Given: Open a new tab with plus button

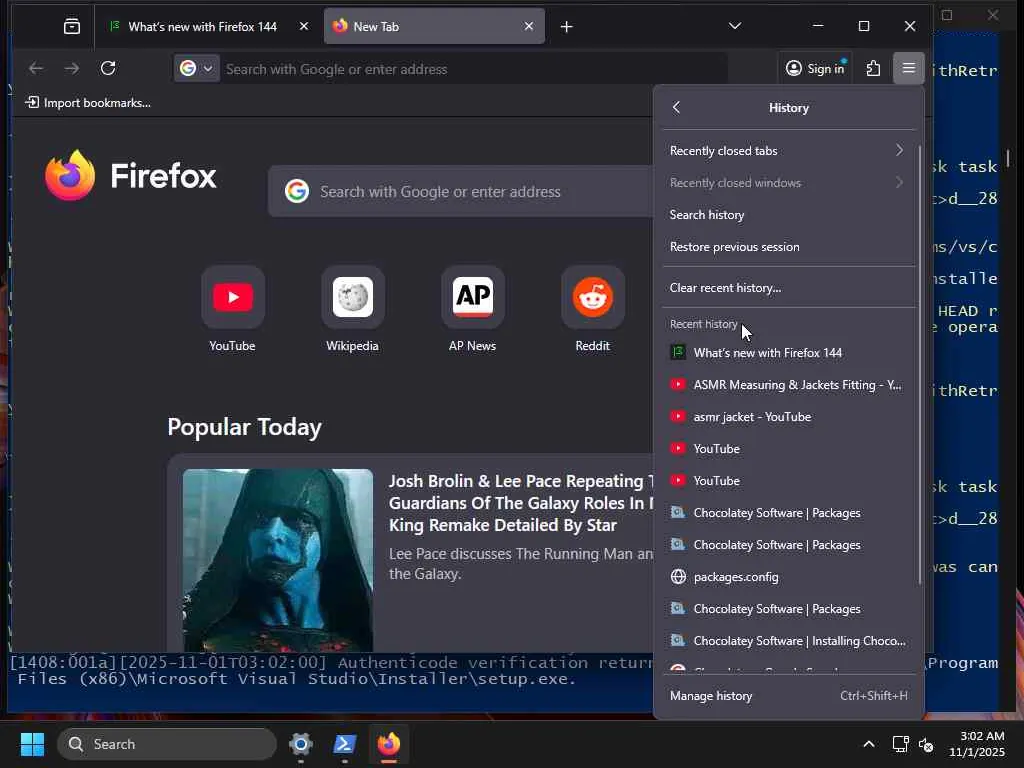Looking at the screenshot, I should pos(566,27).
